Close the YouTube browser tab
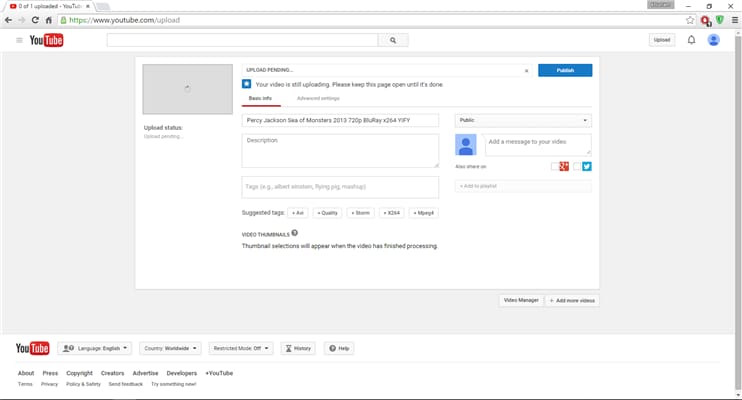 (88, 6)
